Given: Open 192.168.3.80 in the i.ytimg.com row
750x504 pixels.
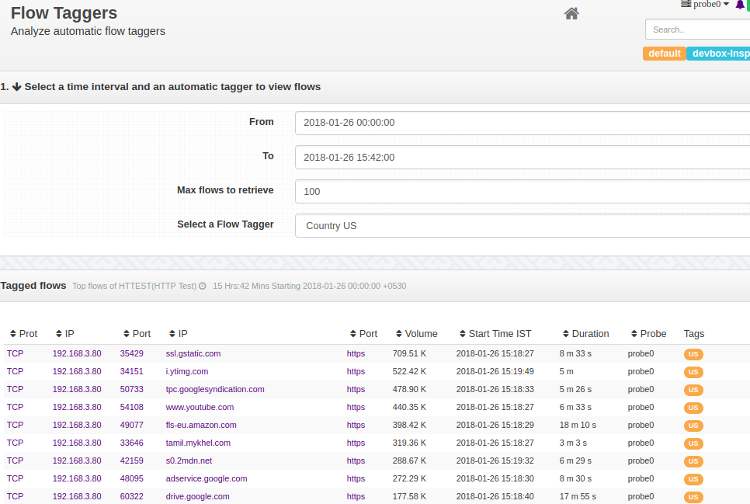Looking at the screenshot, I should tap(77, 372).
